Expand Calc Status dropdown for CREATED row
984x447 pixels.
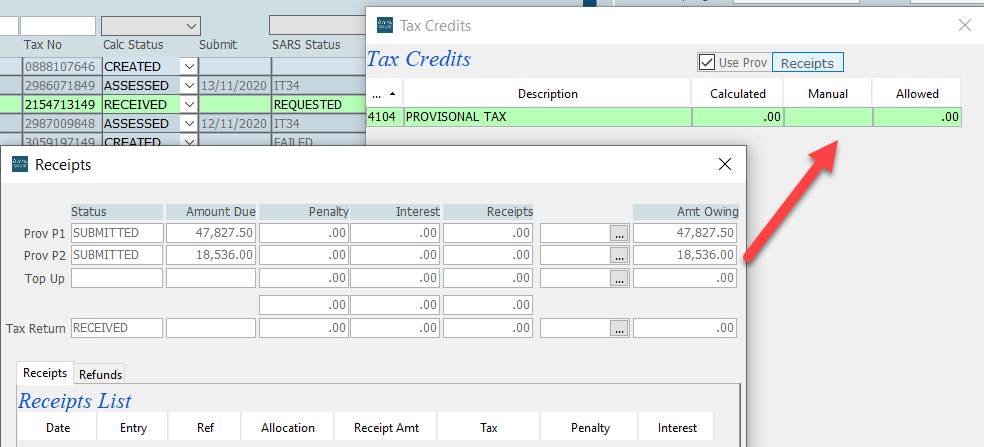(188, 66)
